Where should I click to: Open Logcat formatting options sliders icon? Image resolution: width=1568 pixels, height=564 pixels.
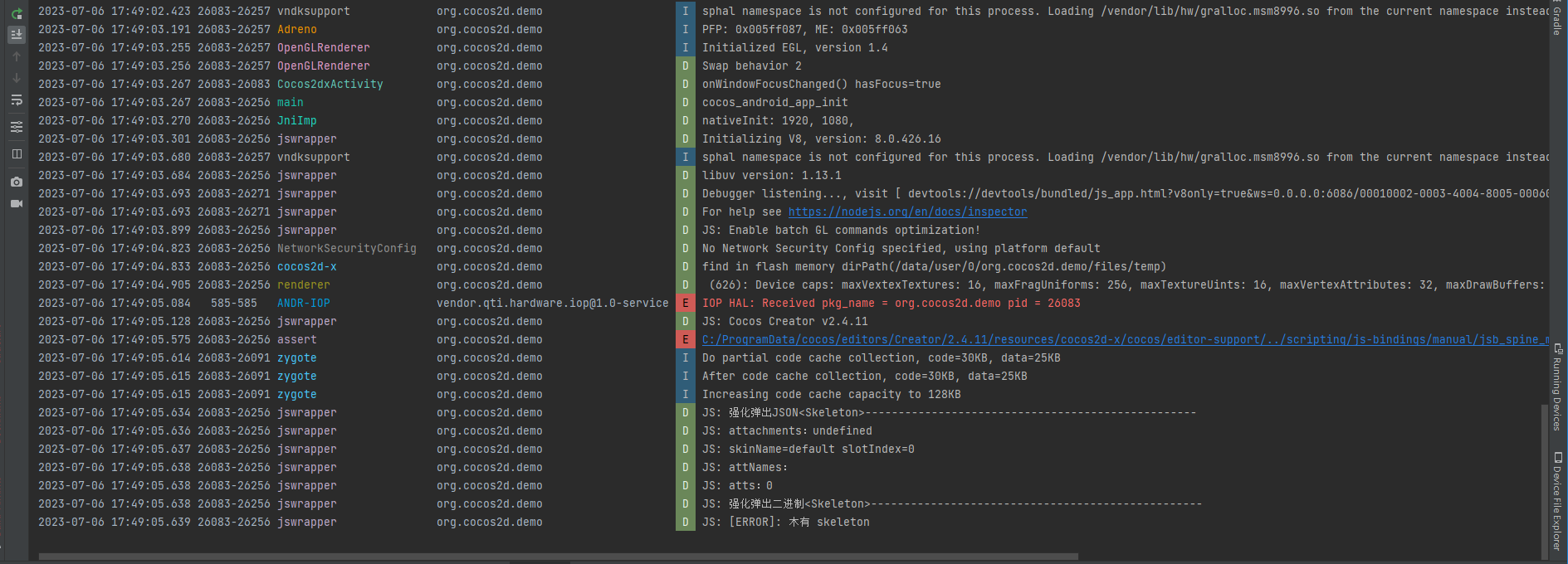click(17, 127)
